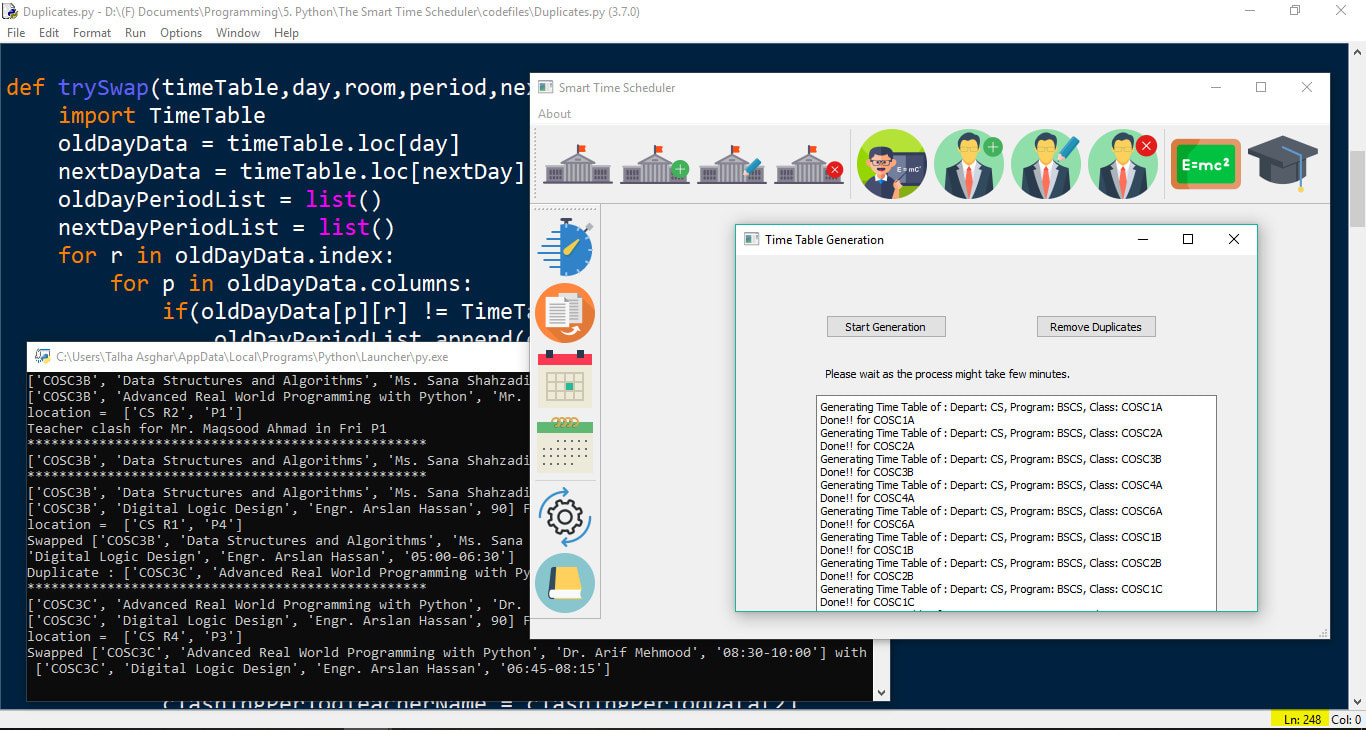Open the Options menu in IDLE
Viewport: 1366px width, 730px height.
[181, 33]
